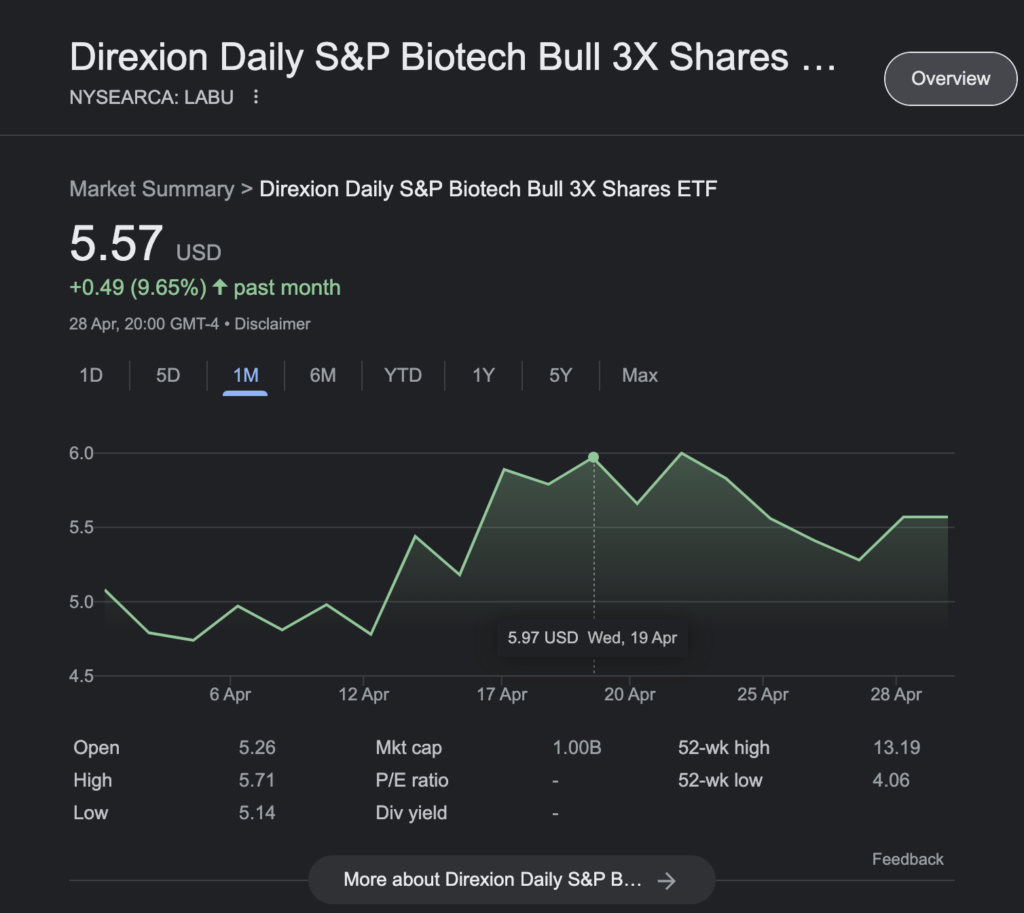Switch chart to 1D range

click(x=91, y=376)
